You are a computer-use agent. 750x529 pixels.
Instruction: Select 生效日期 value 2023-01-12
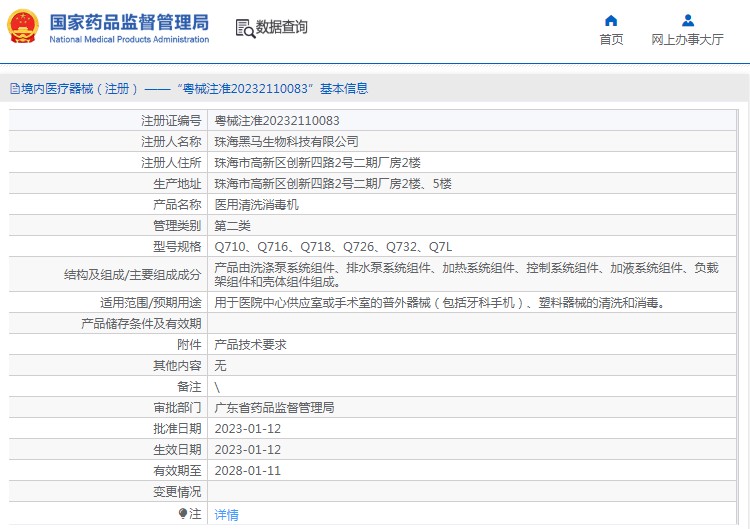click(x=248, y=450)
